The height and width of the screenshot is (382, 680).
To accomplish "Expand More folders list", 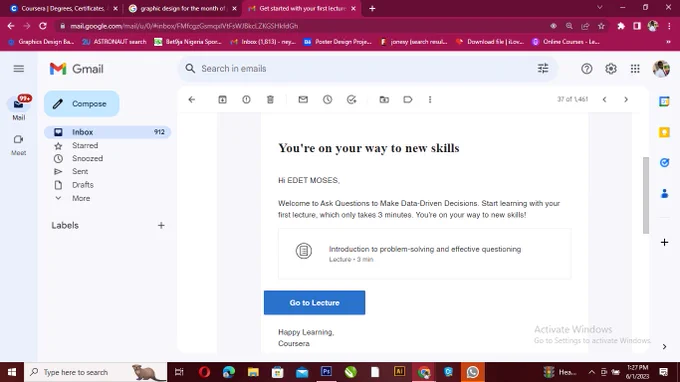I will coord(81,198).
